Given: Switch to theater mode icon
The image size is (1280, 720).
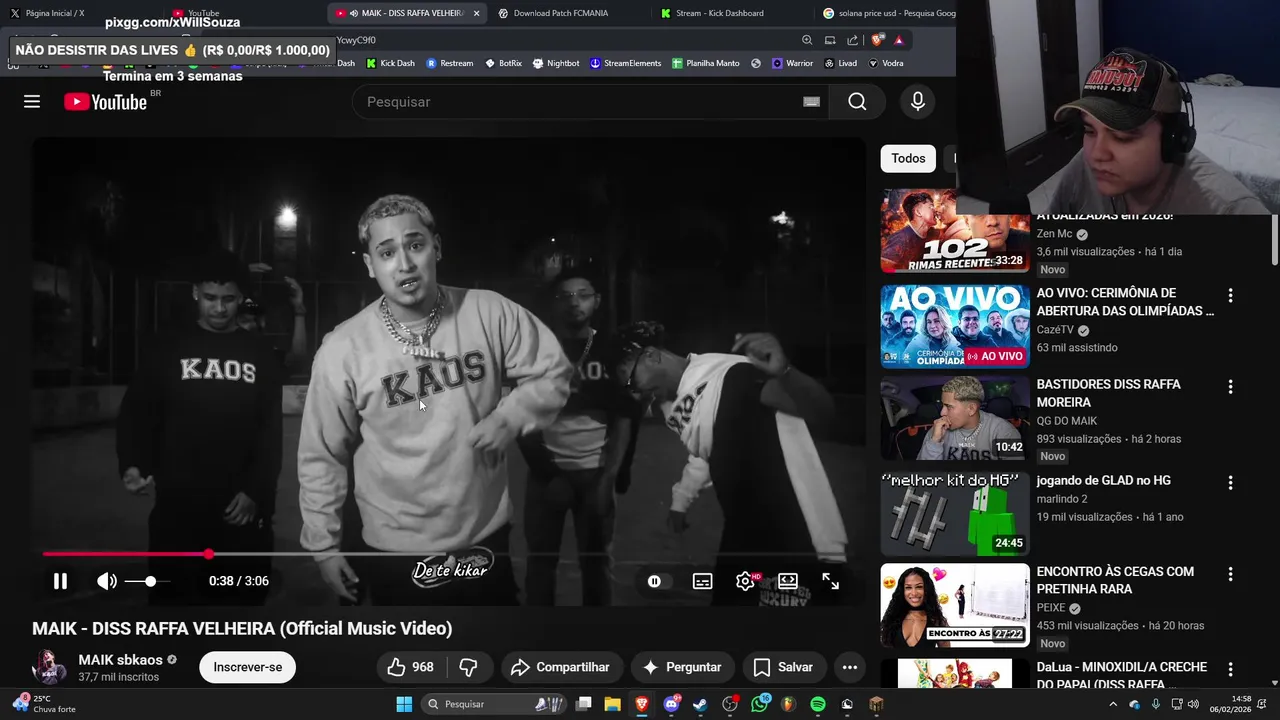Looking at the screenshot, I should (788, 581).
